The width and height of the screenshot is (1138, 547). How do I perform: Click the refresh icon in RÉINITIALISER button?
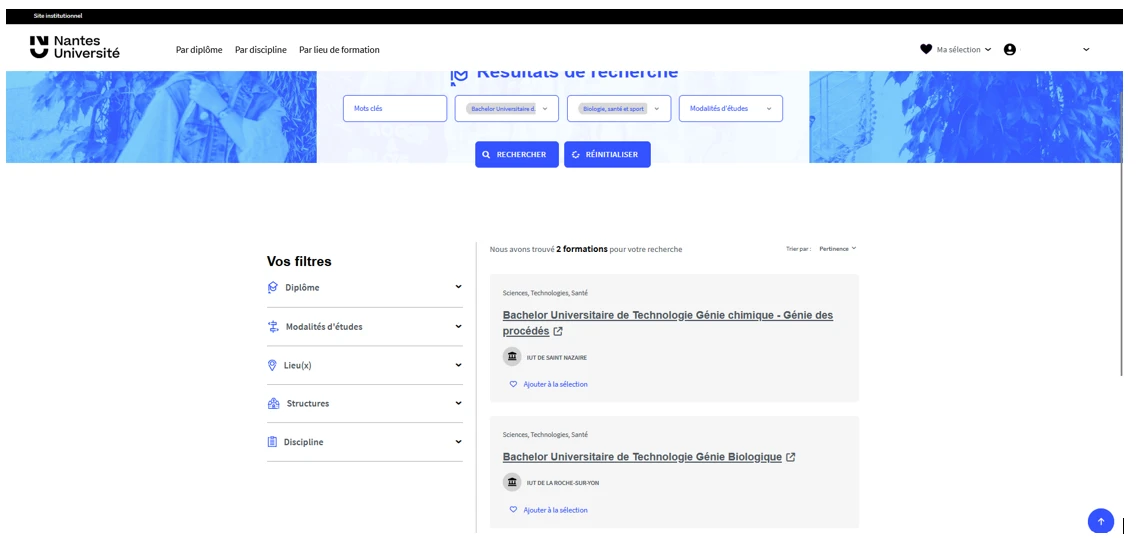point(576,155)
